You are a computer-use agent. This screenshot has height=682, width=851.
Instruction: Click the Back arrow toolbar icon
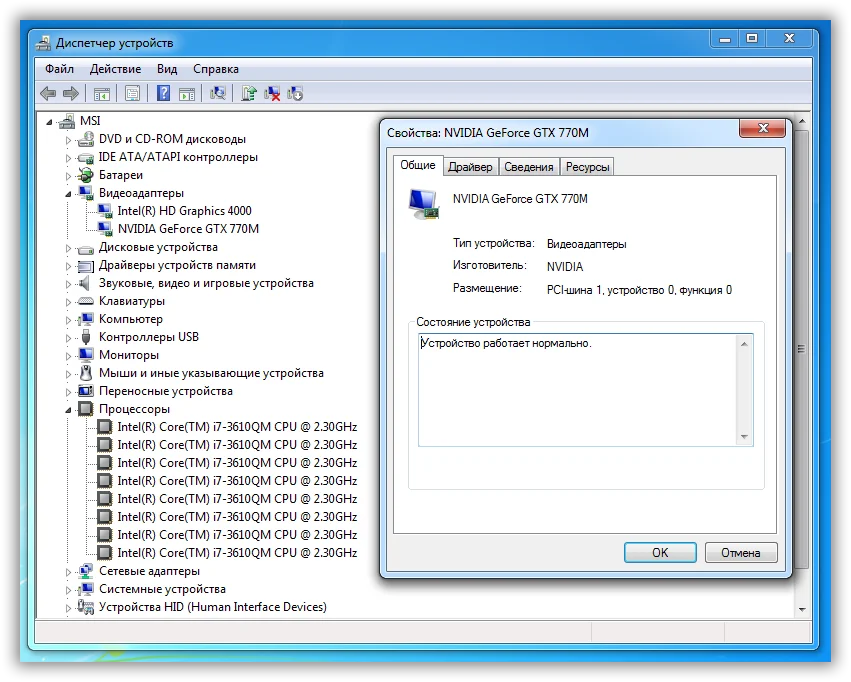tap(48, 94)
